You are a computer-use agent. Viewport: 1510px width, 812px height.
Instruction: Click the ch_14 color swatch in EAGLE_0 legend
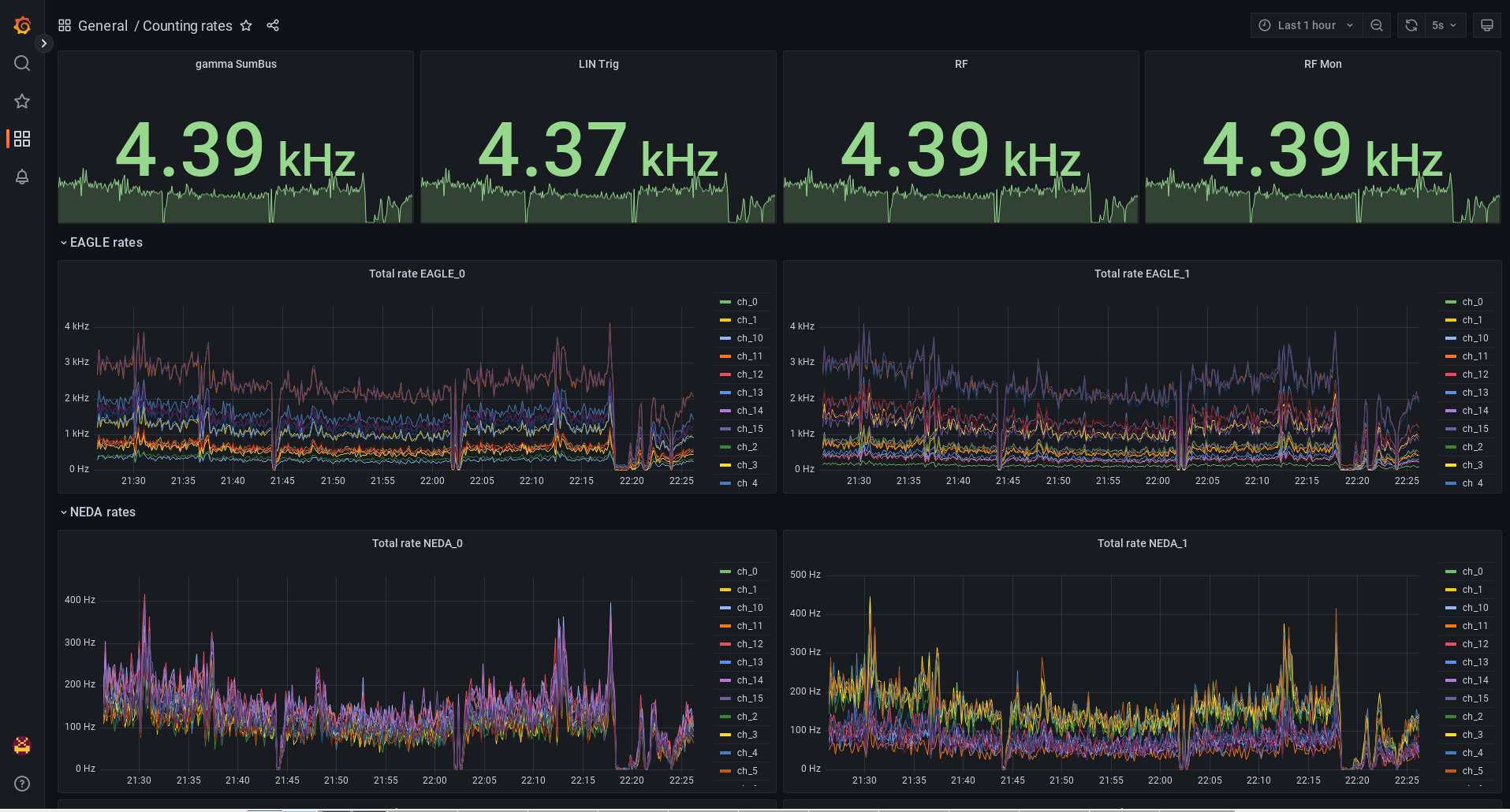click(x=725, y=410)
